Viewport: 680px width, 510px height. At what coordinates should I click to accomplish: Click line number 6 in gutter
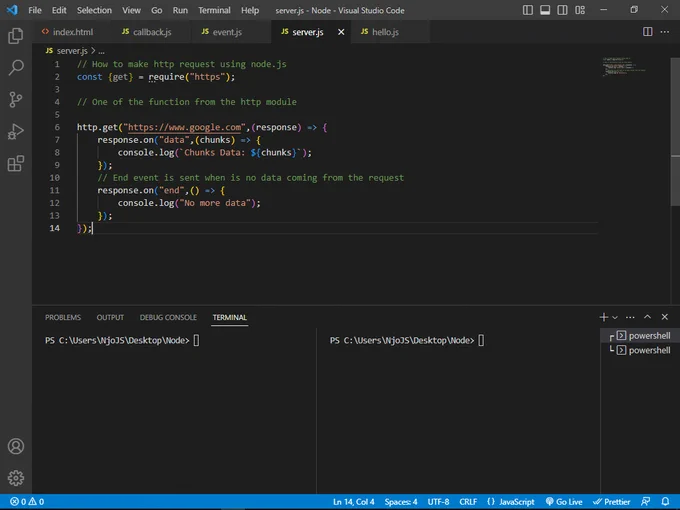pyautogui.click(x=57, y=127)
